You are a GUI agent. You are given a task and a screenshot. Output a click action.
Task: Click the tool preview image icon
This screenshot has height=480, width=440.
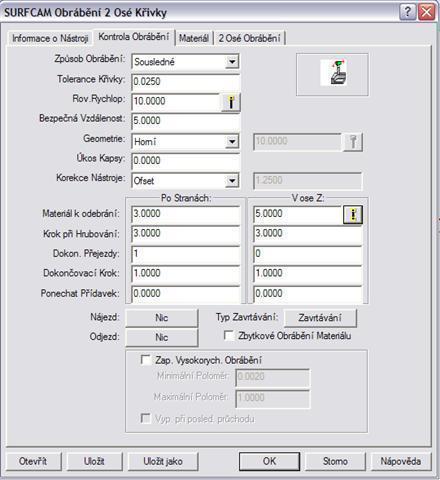(334, 73)
